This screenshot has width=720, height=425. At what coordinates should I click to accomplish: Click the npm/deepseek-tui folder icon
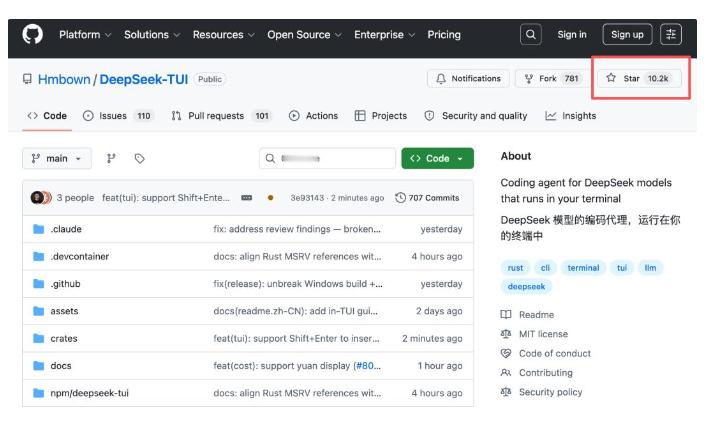(39, 393)
